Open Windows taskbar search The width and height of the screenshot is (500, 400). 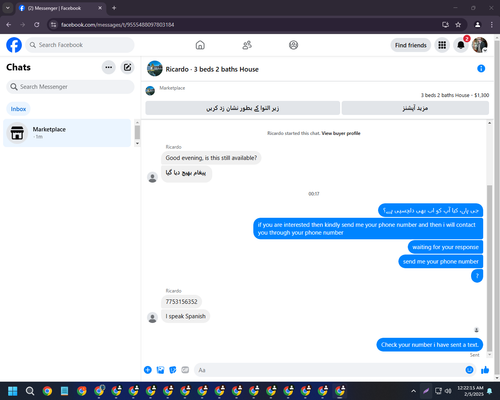[x=30, y=391]
